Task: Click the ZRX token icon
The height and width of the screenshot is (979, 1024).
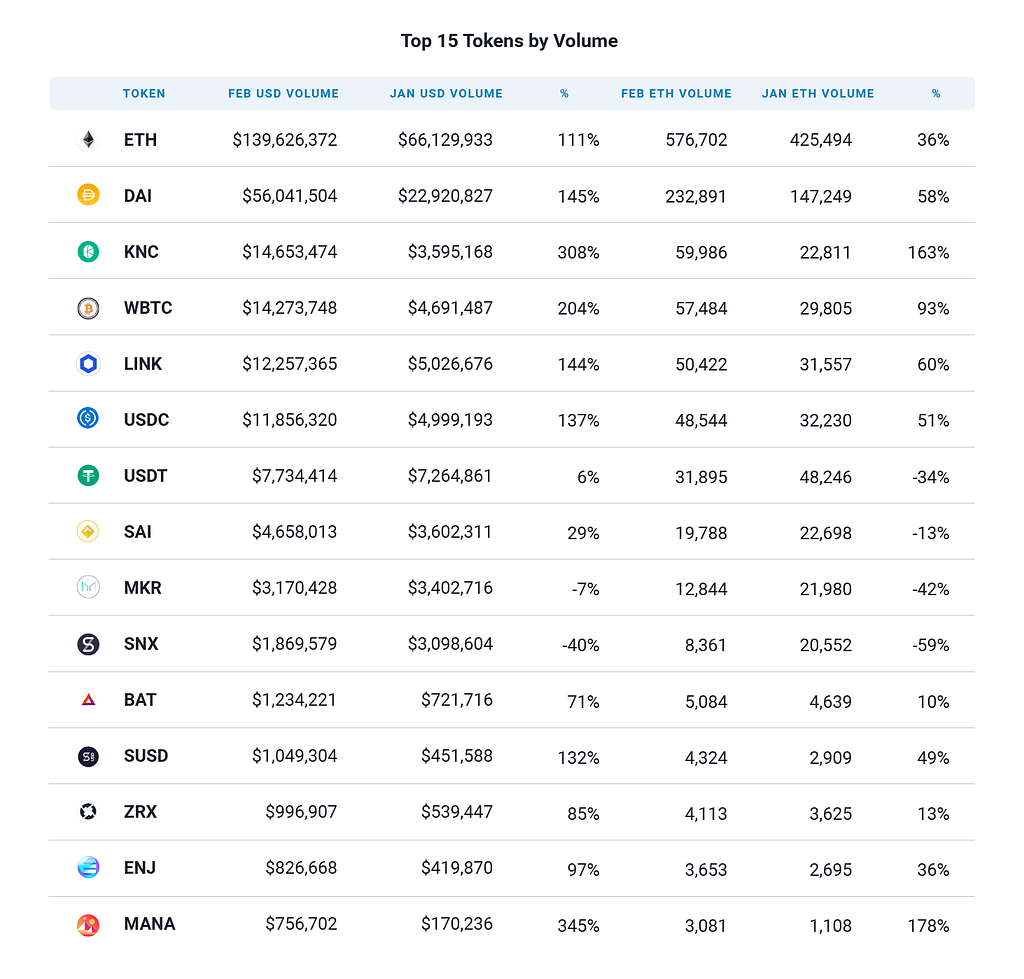Action: (88, 812)
